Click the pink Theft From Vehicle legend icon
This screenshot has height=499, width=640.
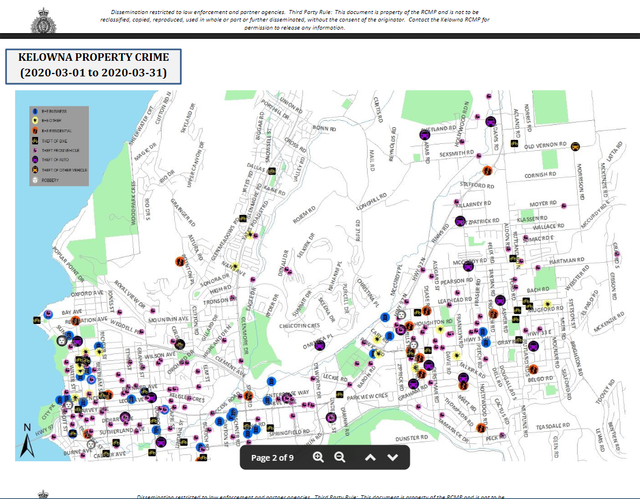coord(35,150)
